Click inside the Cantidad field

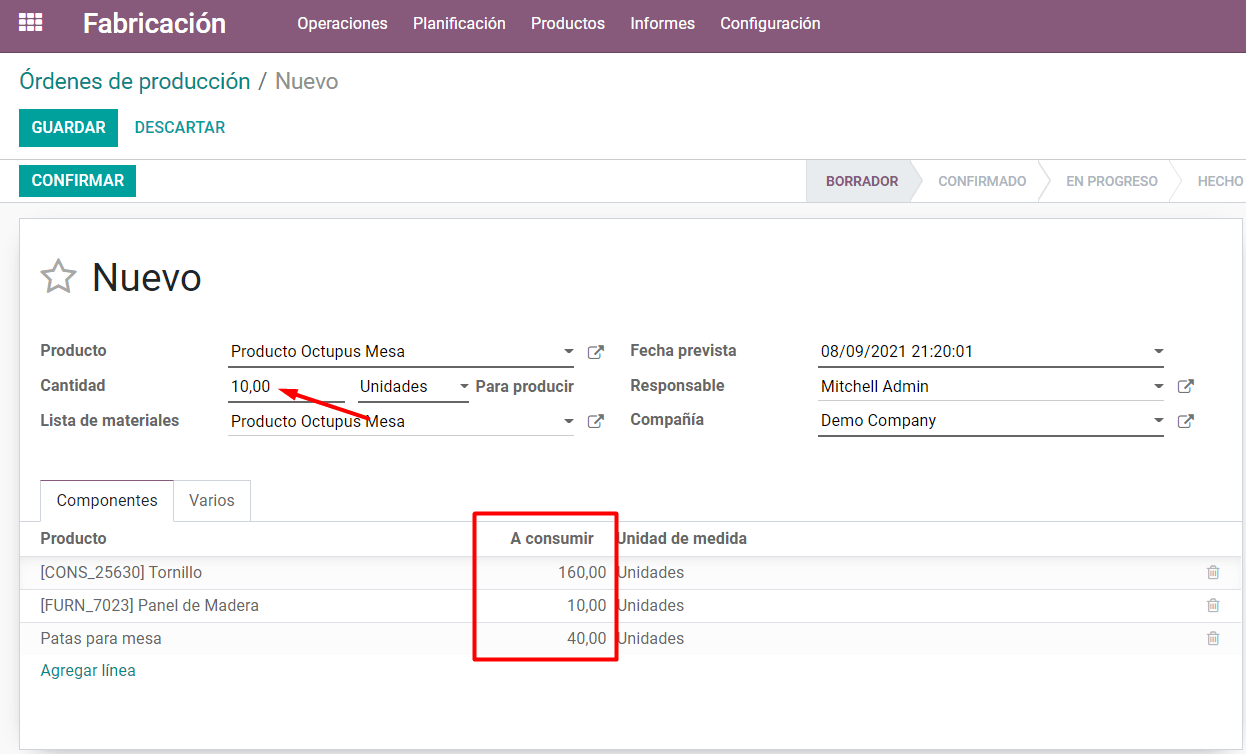[280, 386]
